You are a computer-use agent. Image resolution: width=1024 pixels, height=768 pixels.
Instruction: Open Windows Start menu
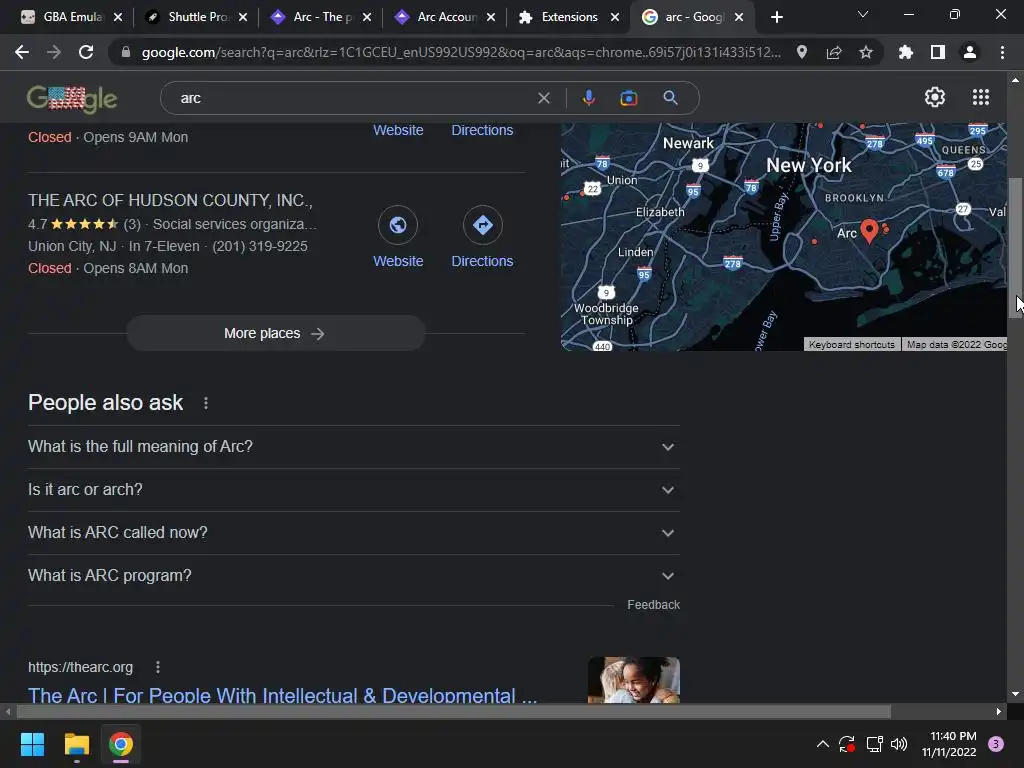(32, 744)
